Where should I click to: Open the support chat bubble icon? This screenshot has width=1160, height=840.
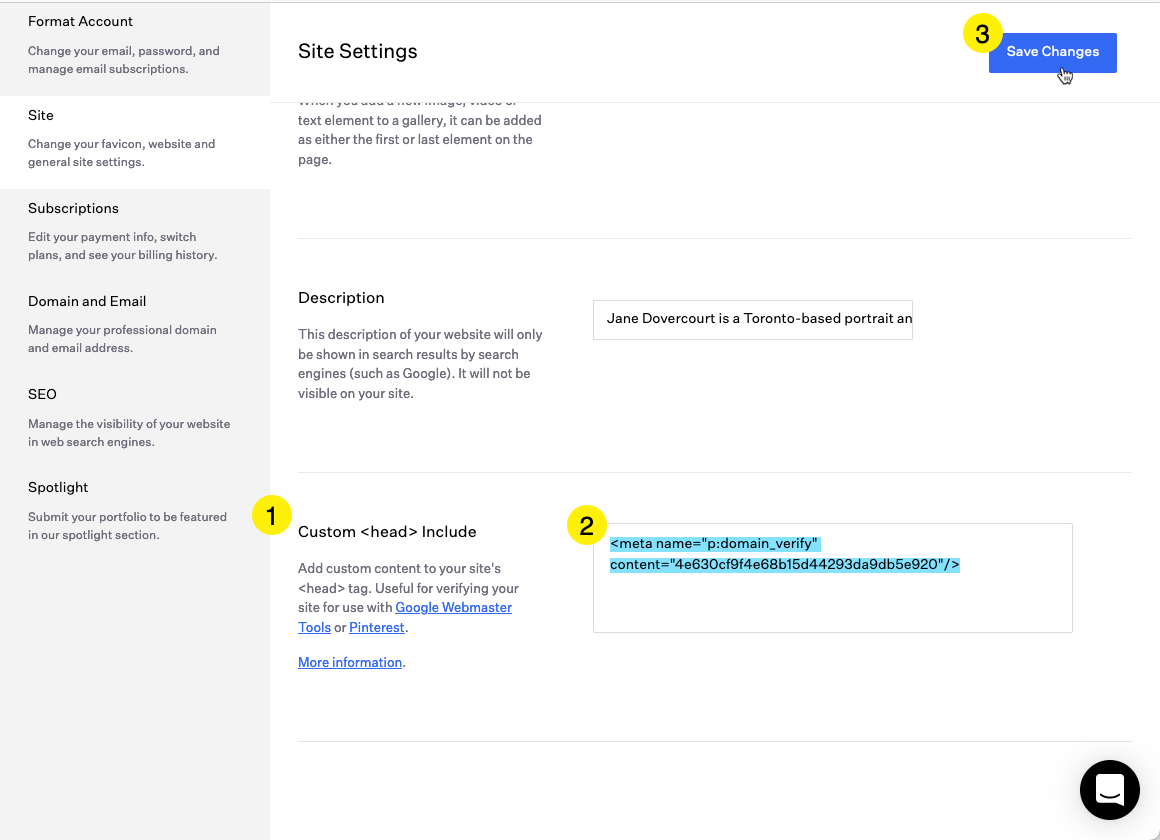click(1110, 790)
